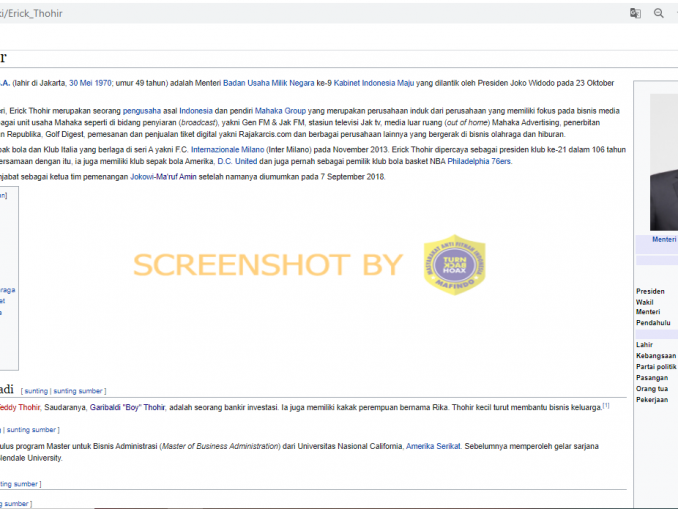Image resolution: width=678 pixels, height=509 pixels.
Task: Click the translate page icon in address bar
Action: coord(635,13)
